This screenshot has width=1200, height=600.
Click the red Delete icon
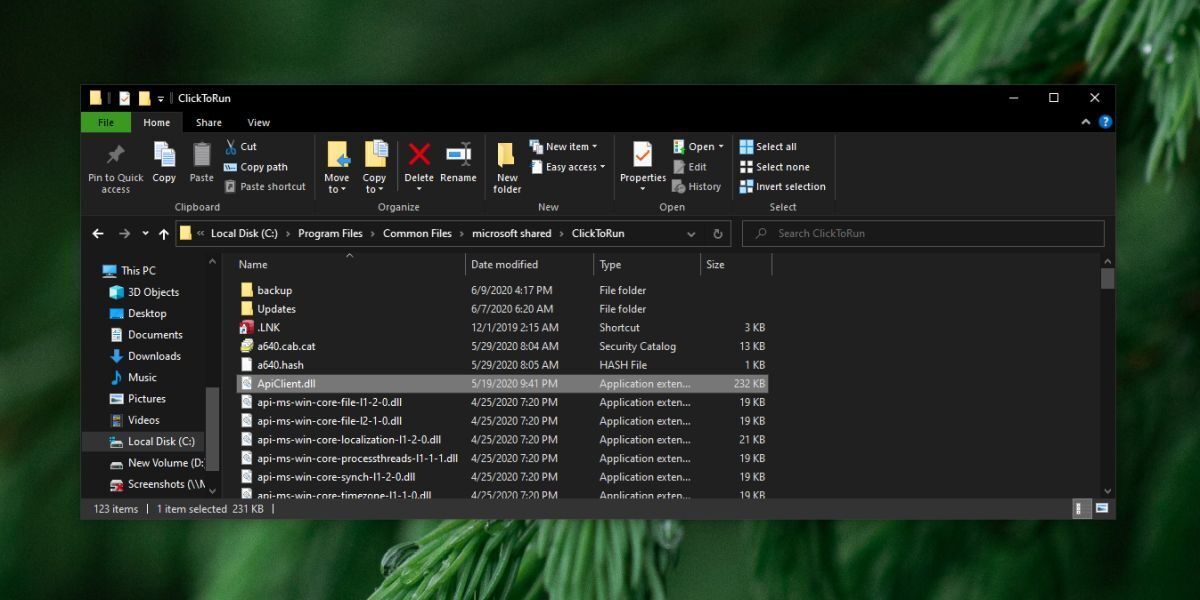coord(419,155)
